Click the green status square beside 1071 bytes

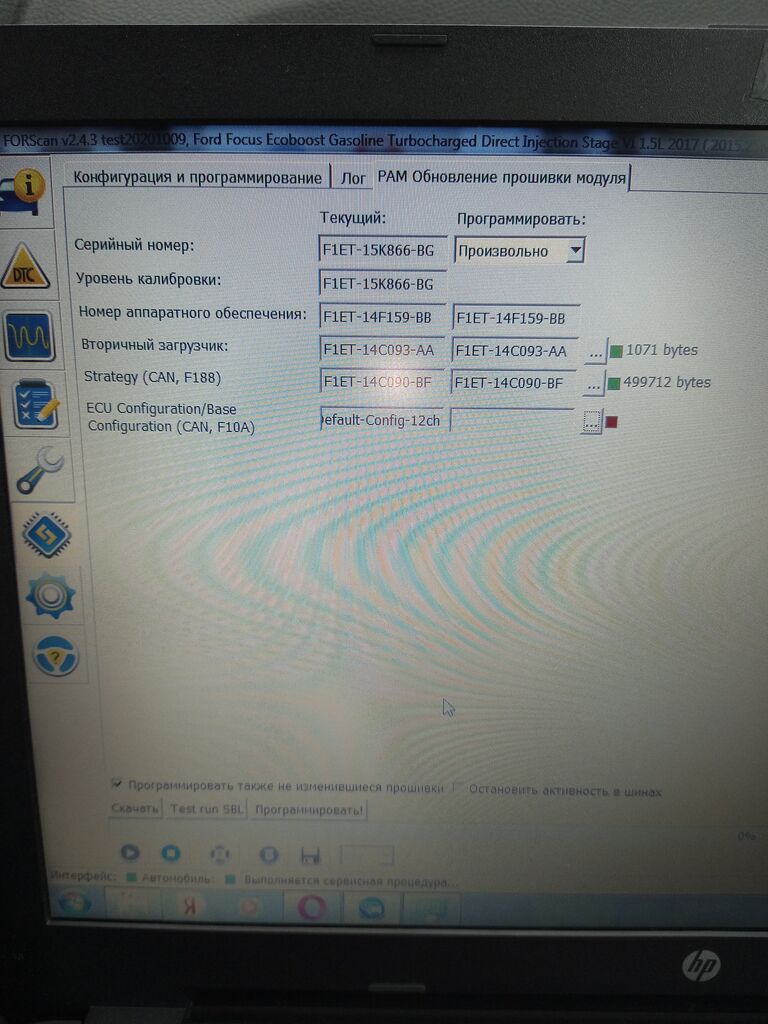click(616, 351)
